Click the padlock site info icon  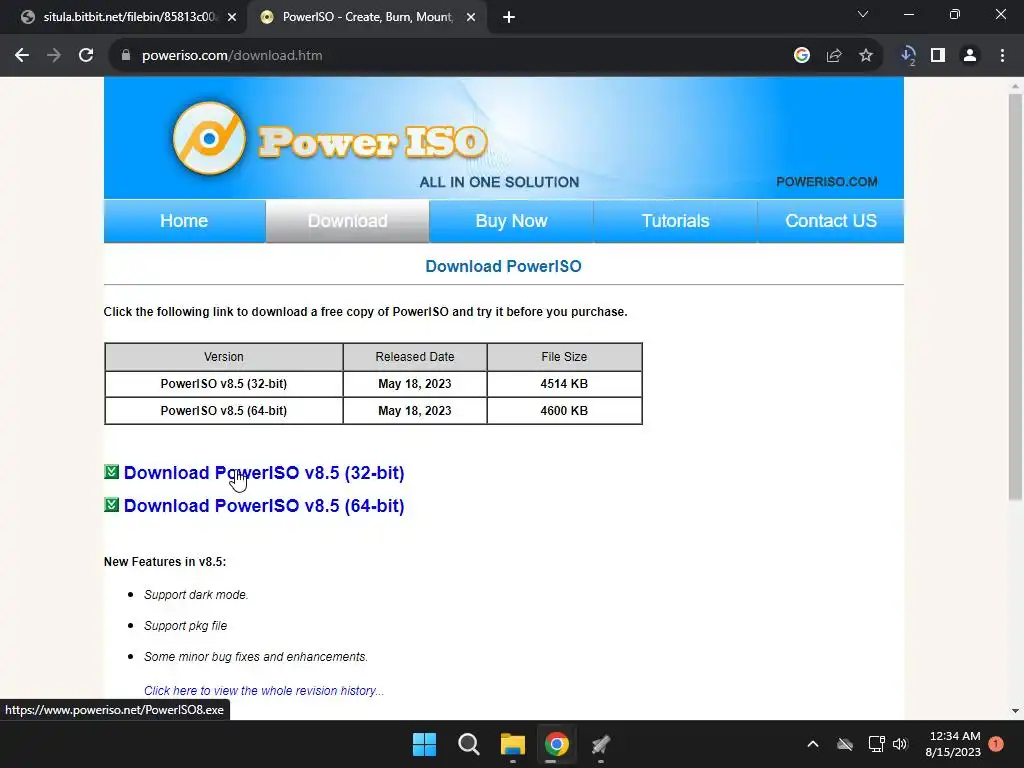(126, 56)
